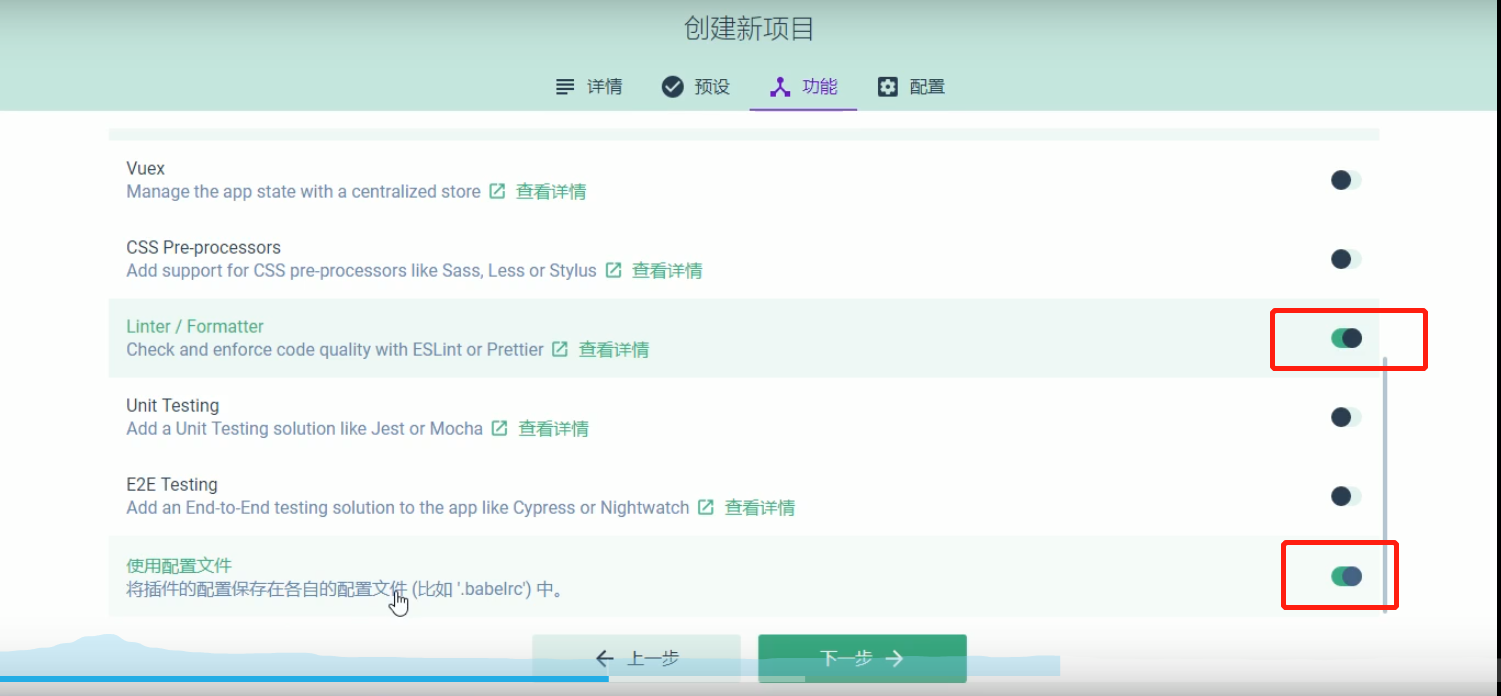Click the video progress bar at bottom

click(x=750, y=679)
